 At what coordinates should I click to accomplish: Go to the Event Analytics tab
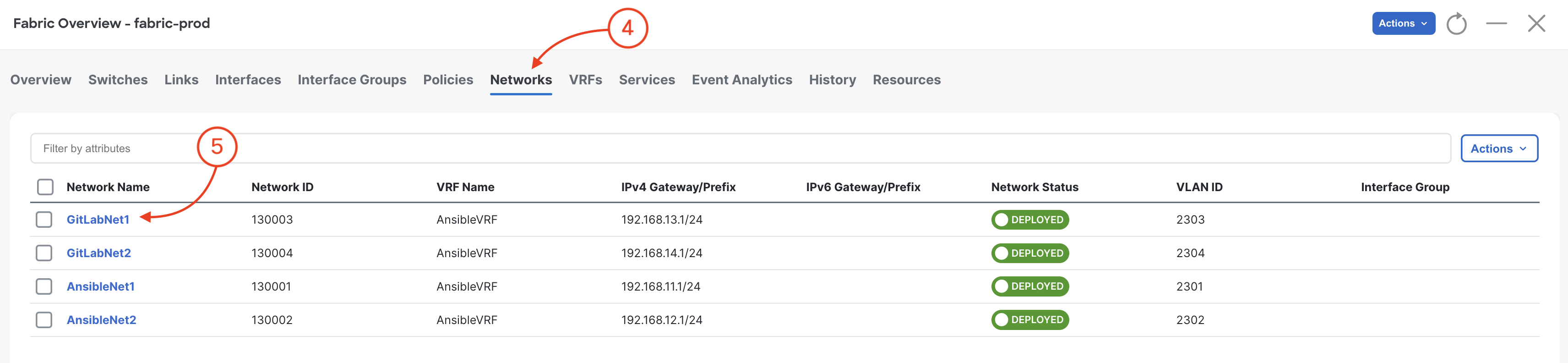coord(742,80)
